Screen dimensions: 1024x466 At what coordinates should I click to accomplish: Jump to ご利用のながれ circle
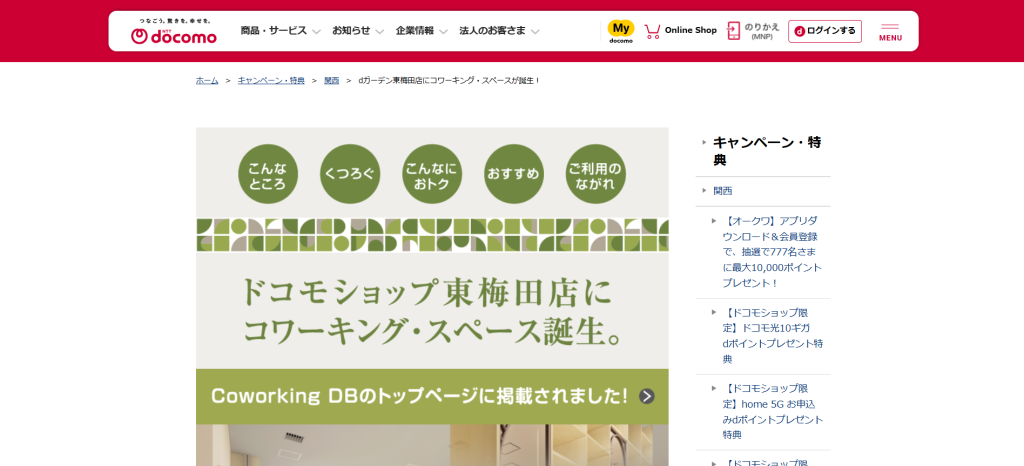[596, 174]
